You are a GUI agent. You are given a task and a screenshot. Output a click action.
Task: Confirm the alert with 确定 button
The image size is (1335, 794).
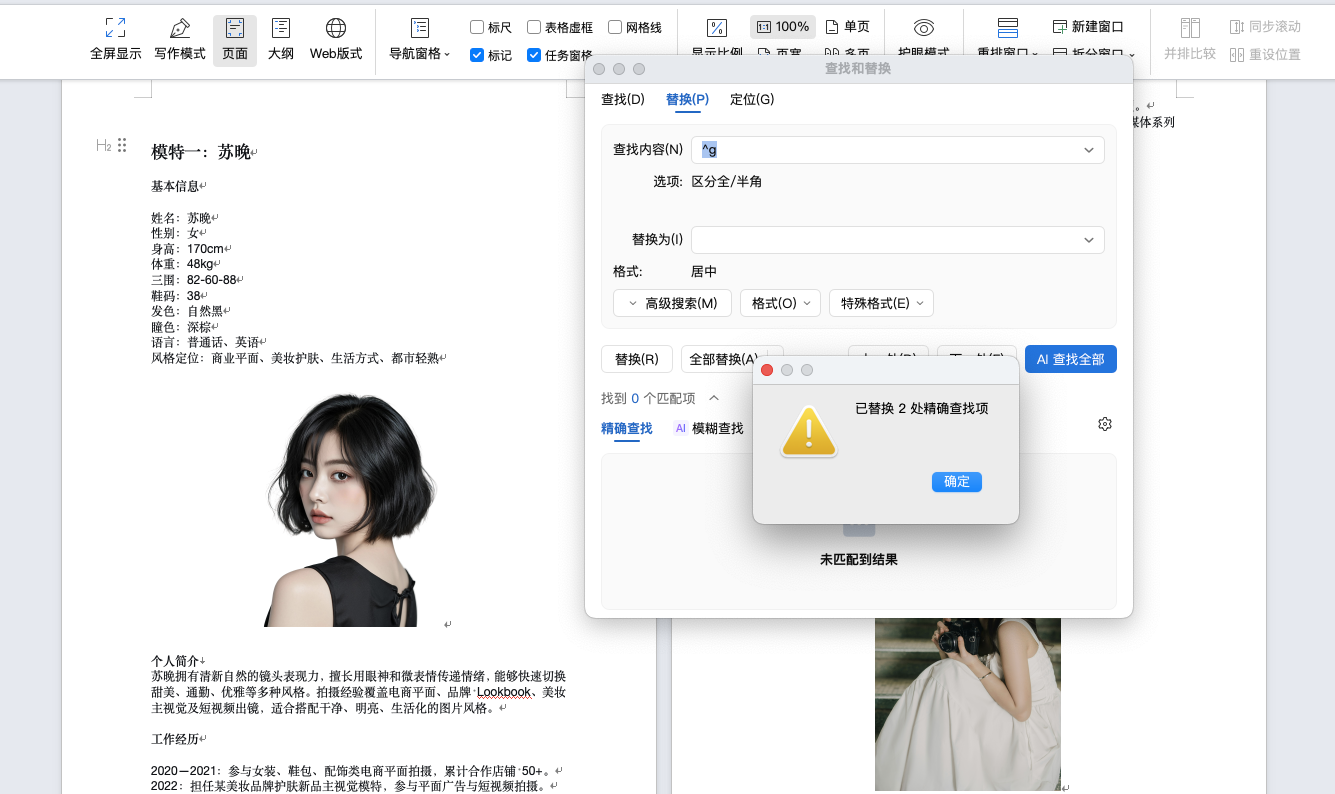pyautogui.click(x=957, y=482)
